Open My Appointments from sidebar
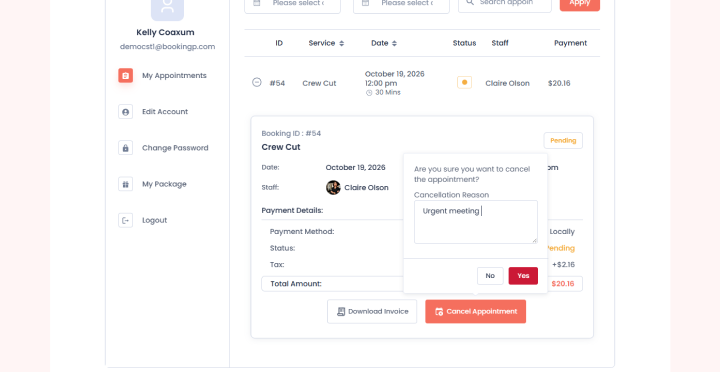The image size is (720, 372). [174, 75]
